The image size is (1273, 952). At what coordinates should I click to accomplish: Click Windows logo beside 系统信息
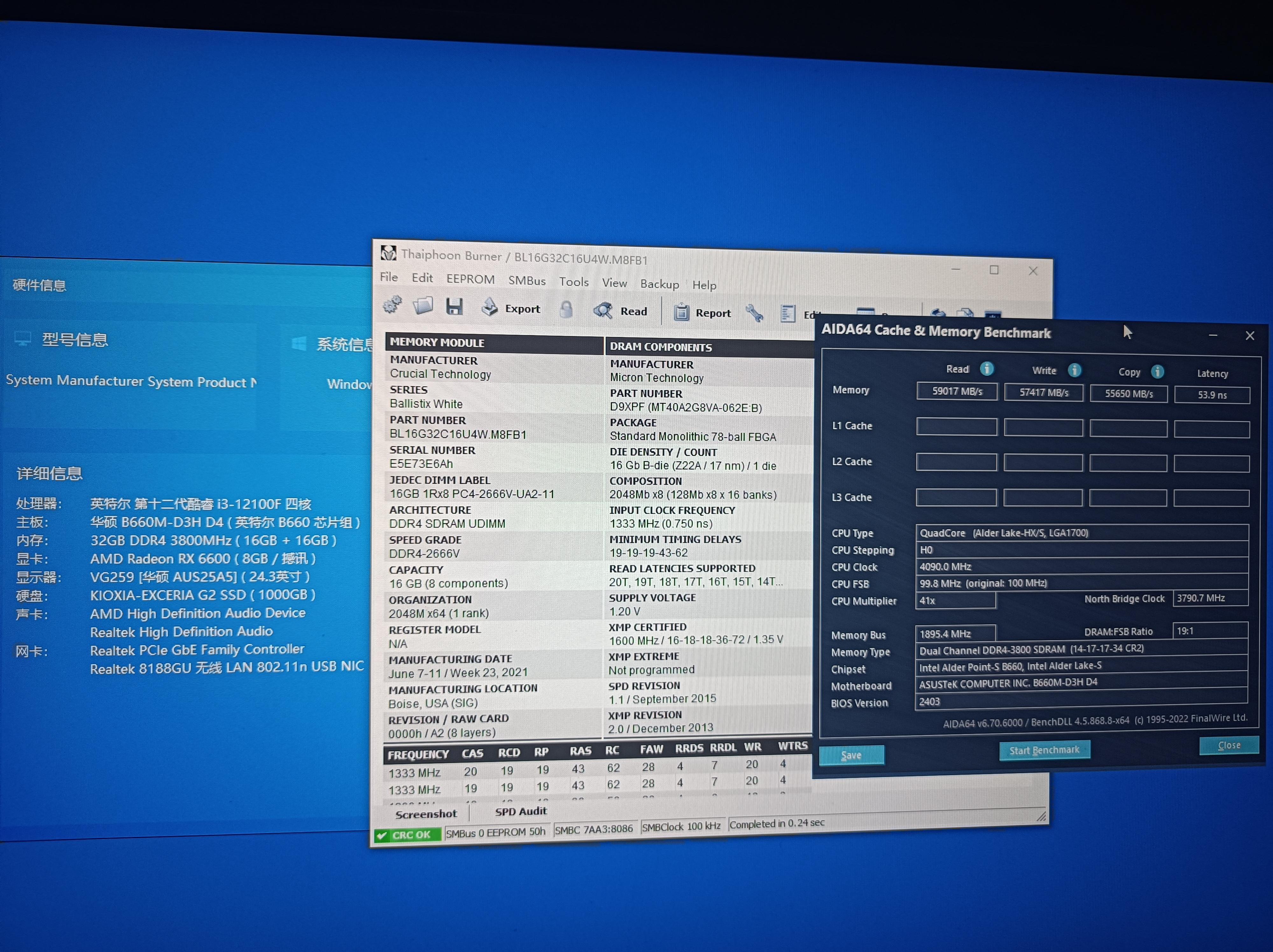299,343
